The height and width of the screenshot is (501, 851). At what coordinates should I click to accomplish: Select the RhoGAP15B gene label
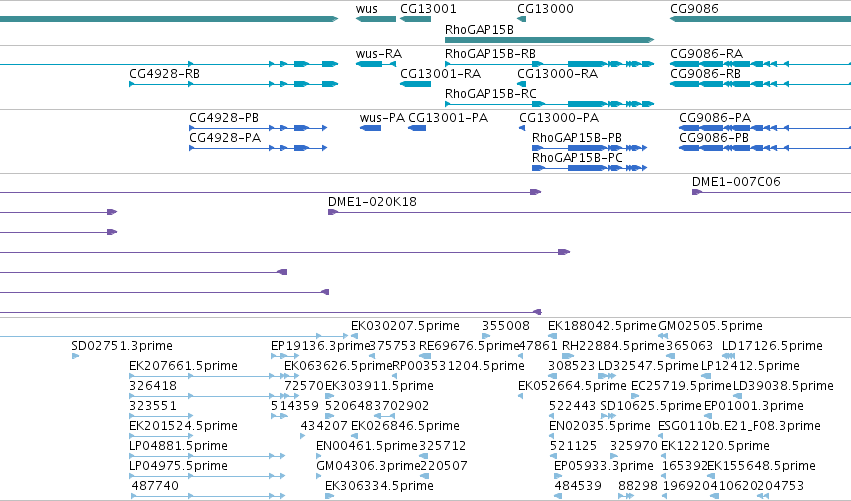tap(479, 30)
